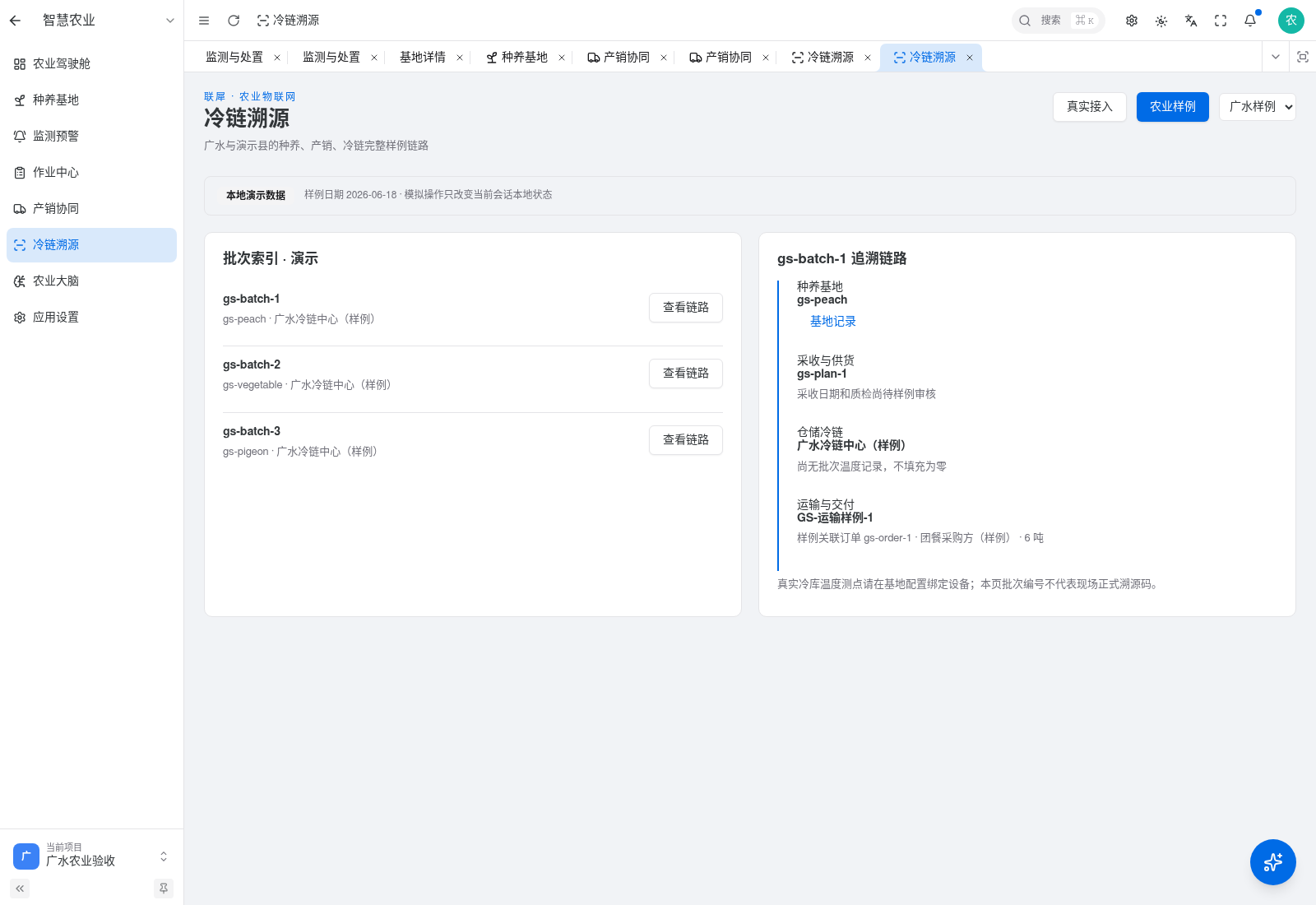Open user avatar 农
The height and width of the screenshot is (905, 1316).
tap(1291, 21)
